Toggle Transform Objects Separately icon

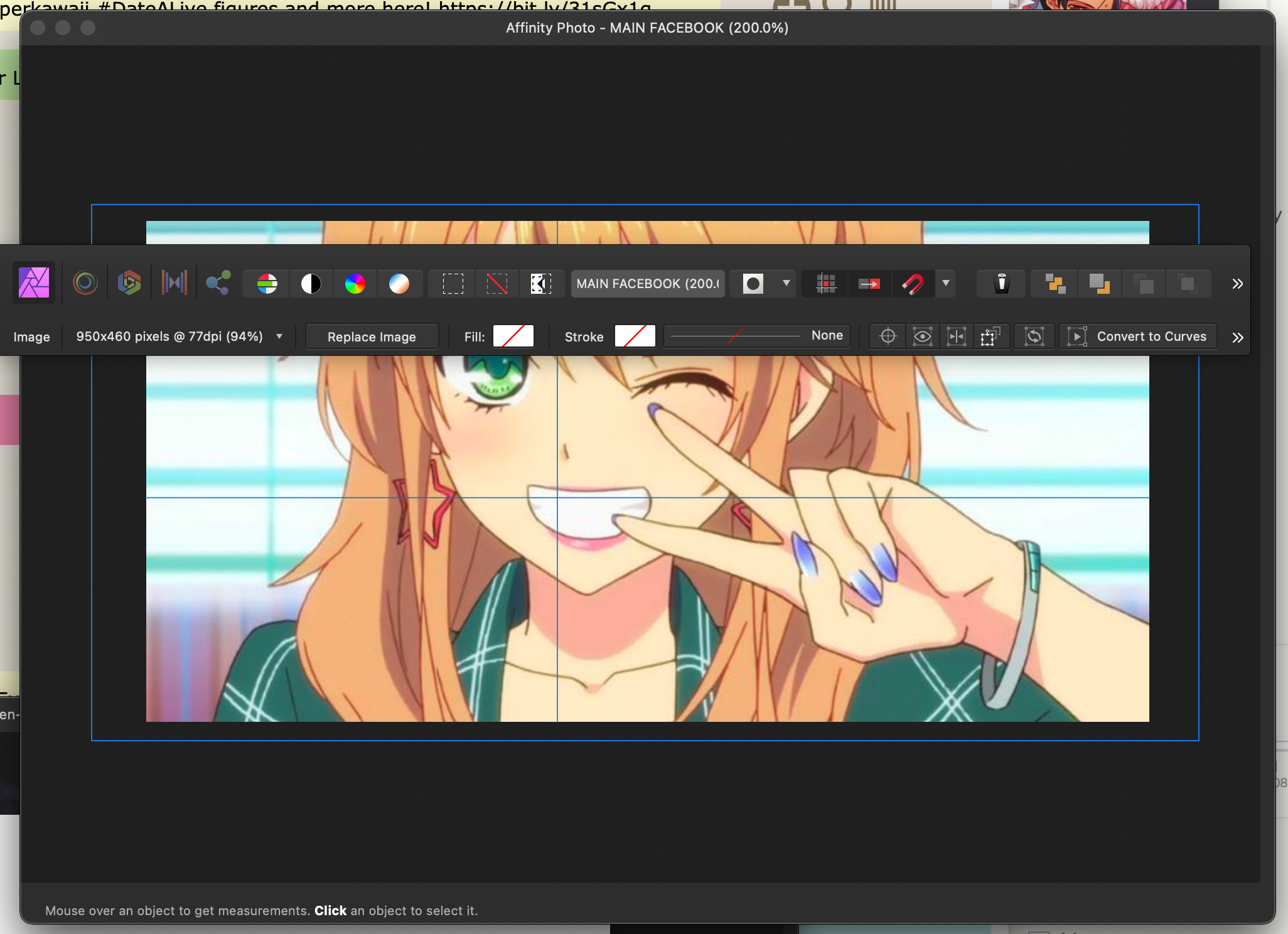(x=990, y=336)
